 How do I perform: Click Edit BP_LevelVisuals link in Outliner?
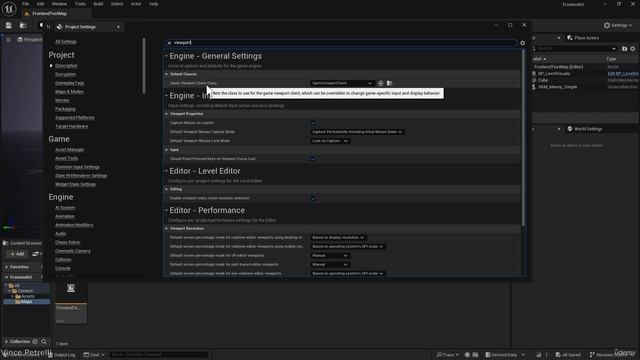(623, 73)
